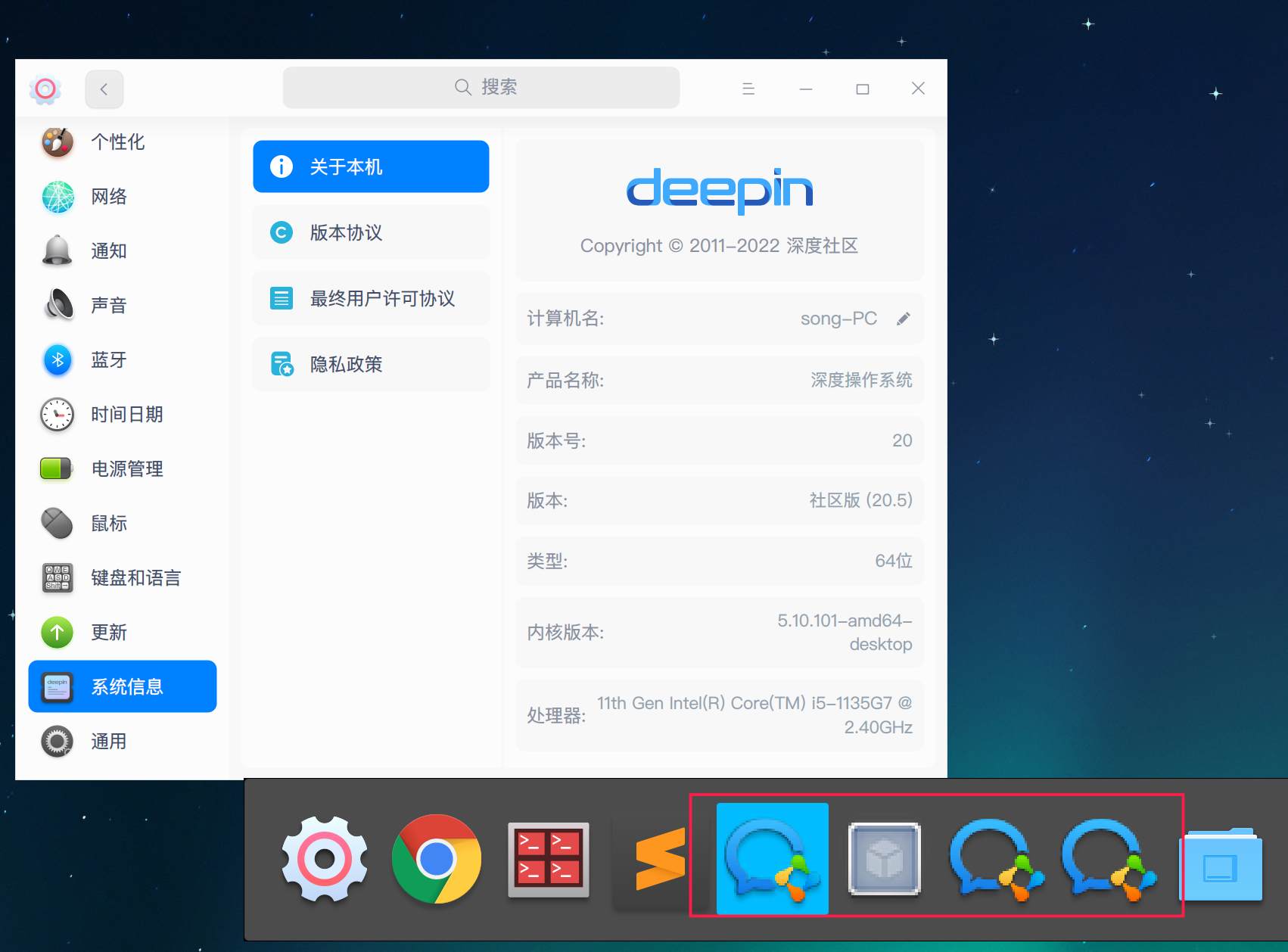Open the 声音 sound settings
Viewport: 1288px width, 952px height.
[x=123, y=306]
